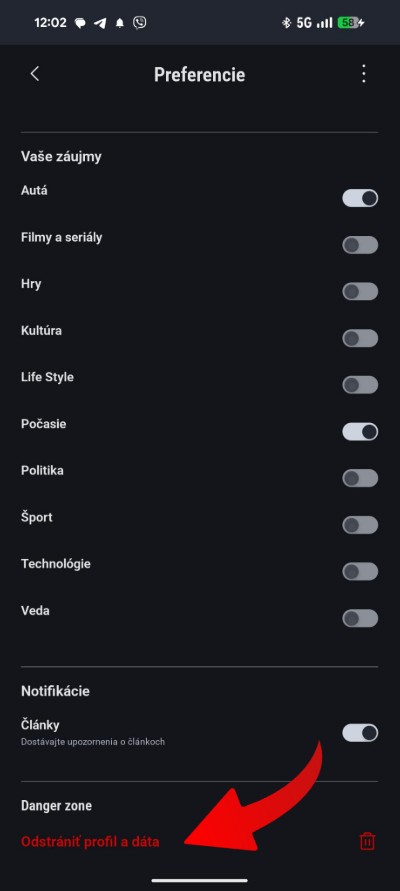Tap the battery indicator icon
The width and height of the screenshot is (400, 891).
351,23
